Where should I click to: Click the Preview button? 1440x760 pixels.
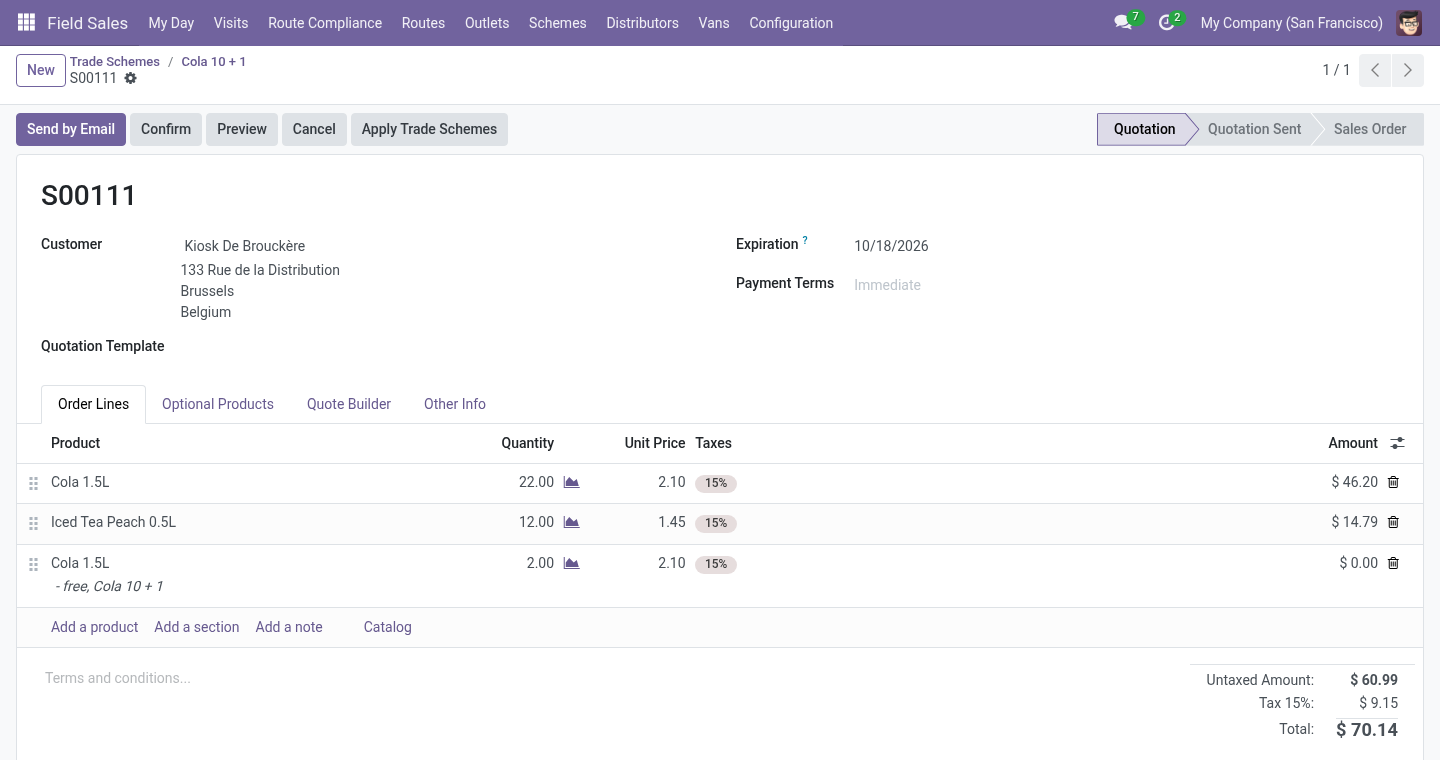(x=242, y=129)
